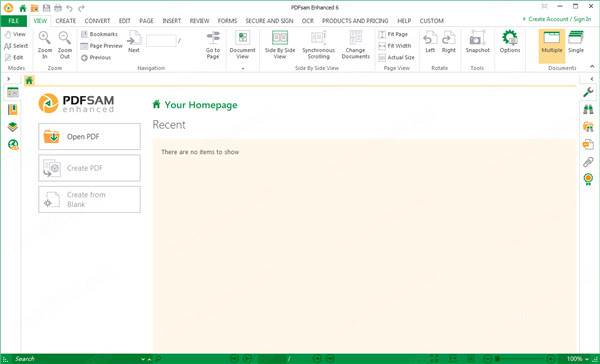This screenshot has width=600, height=364.
Task: Switch to the SECURE AND SIGN tab
Action: click(x=269, y=21)
